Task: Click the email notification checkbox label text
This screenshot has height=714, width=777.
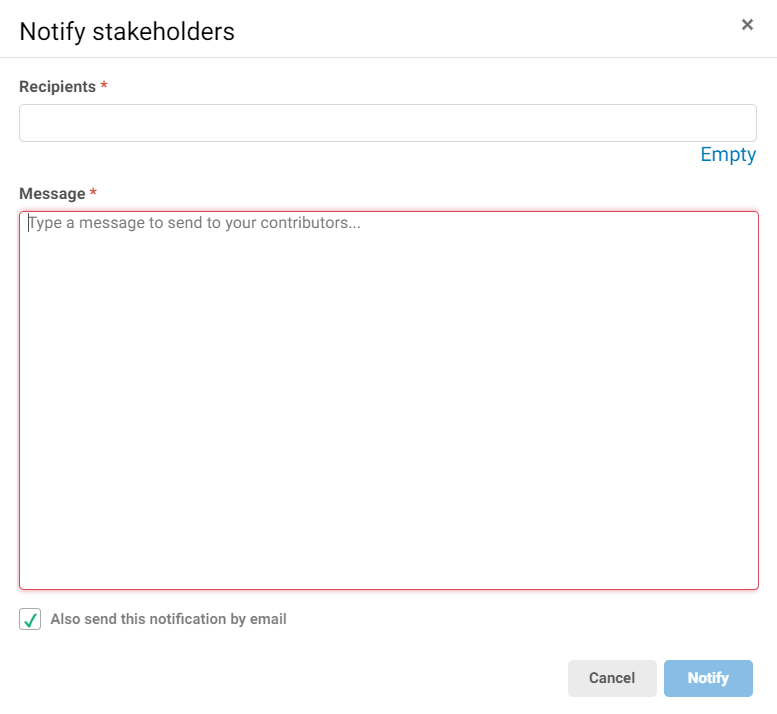Action: point(168,620)
